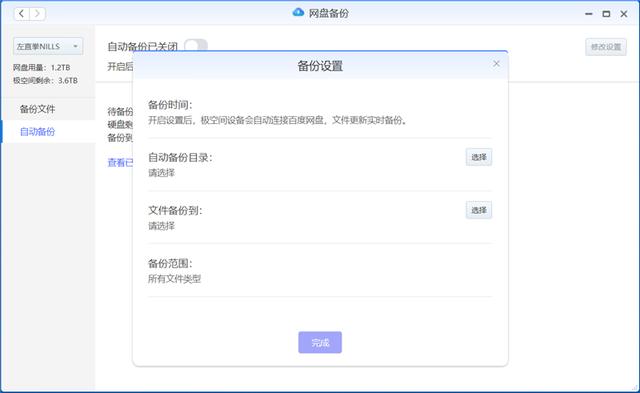Close the 备份设置 dialog
This screenshot has width=640, height=393.
coord(496,64)
